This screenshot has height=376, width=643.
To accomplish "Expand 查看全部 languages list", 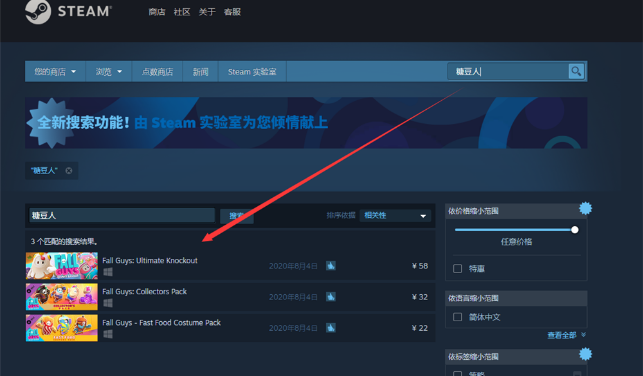I will pos(566,335).
